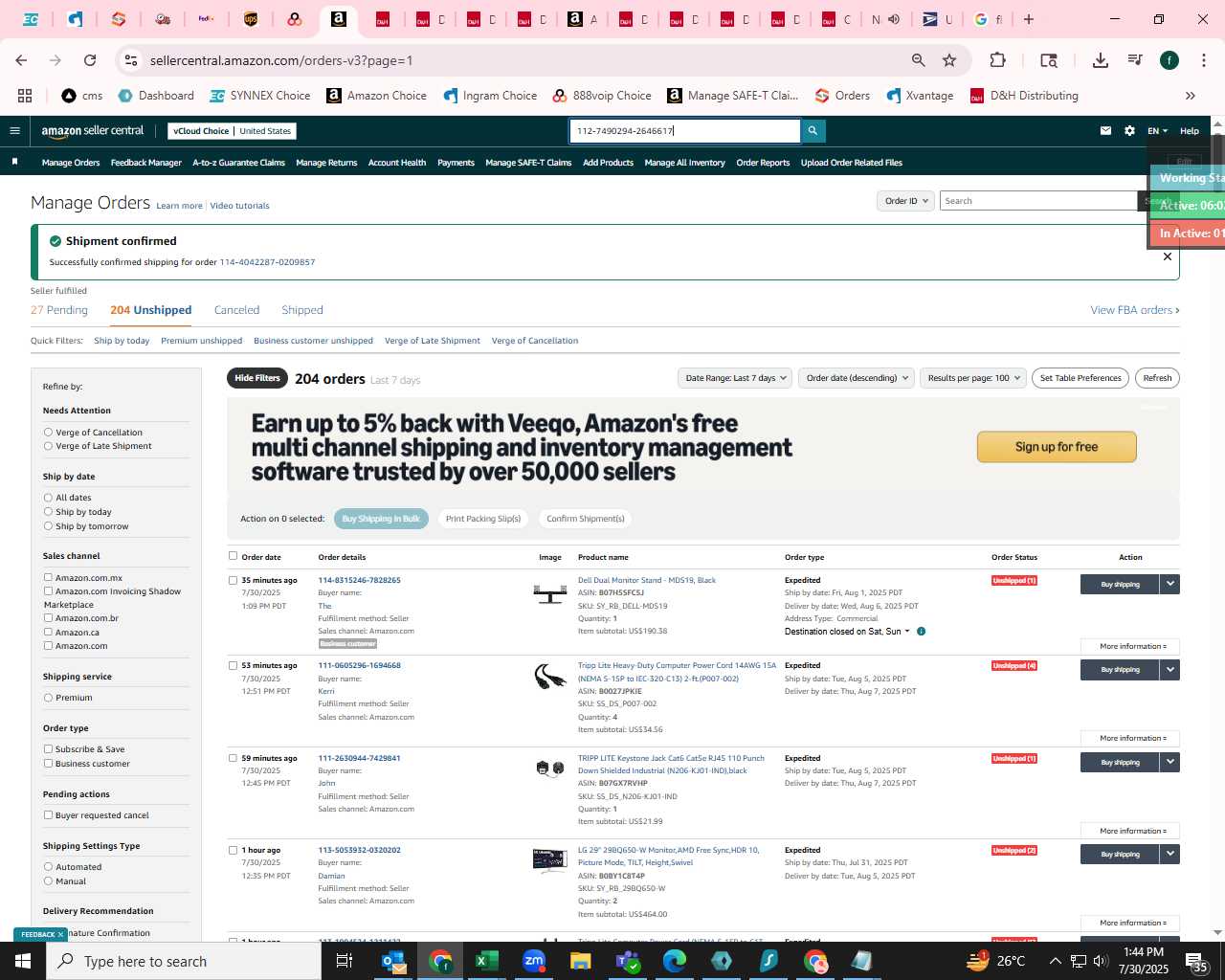Open the Order ID search type dropdown
This screenshot has height=980, width=1225.
(x=905, y=201)
